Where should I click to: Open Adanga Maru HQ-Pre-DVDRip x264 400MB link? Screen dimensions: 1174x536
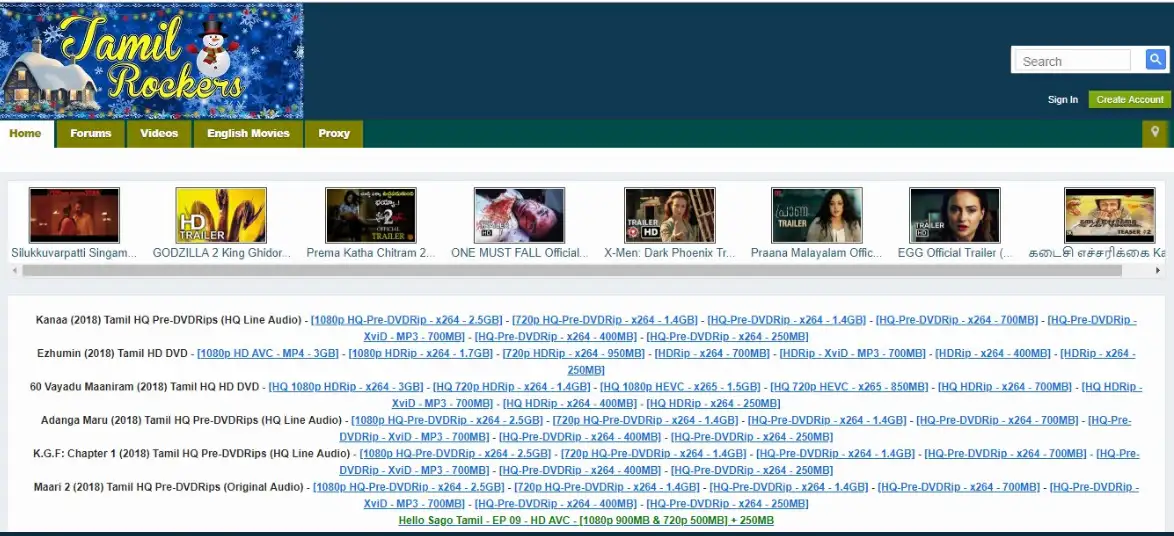pos(580,438)
